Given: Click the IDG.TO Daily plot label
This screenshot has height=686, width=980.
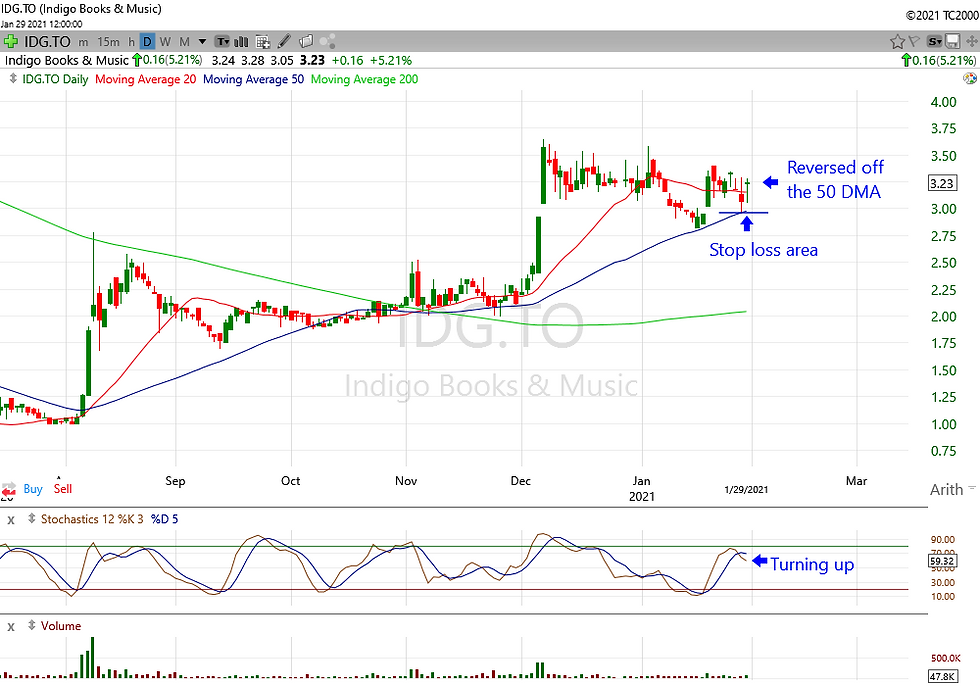Looking at the screenshot, I should pos(55,79).
